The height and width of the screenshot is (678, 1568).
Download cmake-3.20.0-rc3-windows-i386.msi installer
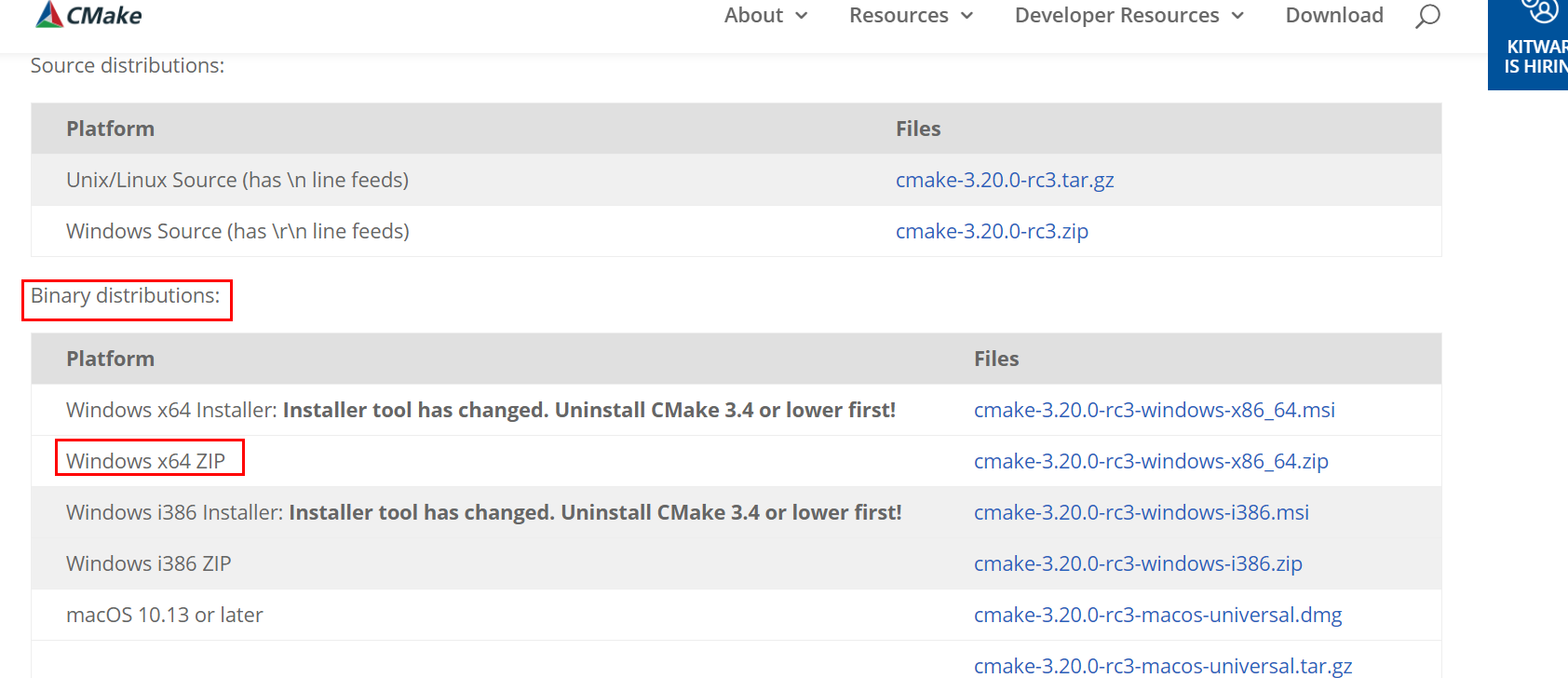(1141, 512)
